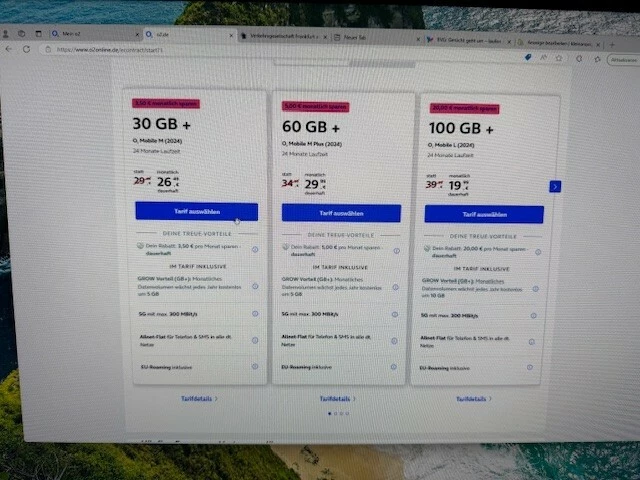Open info icon for 60 GB Allnet-Flat

(x=394, y=340)
